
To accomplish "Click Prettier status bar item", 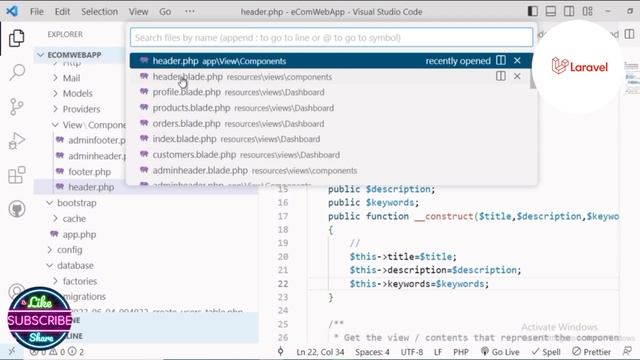I will (591, 351).
